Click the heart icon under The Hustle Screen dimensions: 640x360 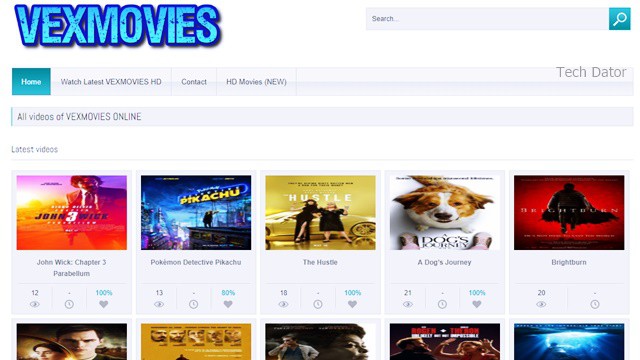[x=352, y=304]
